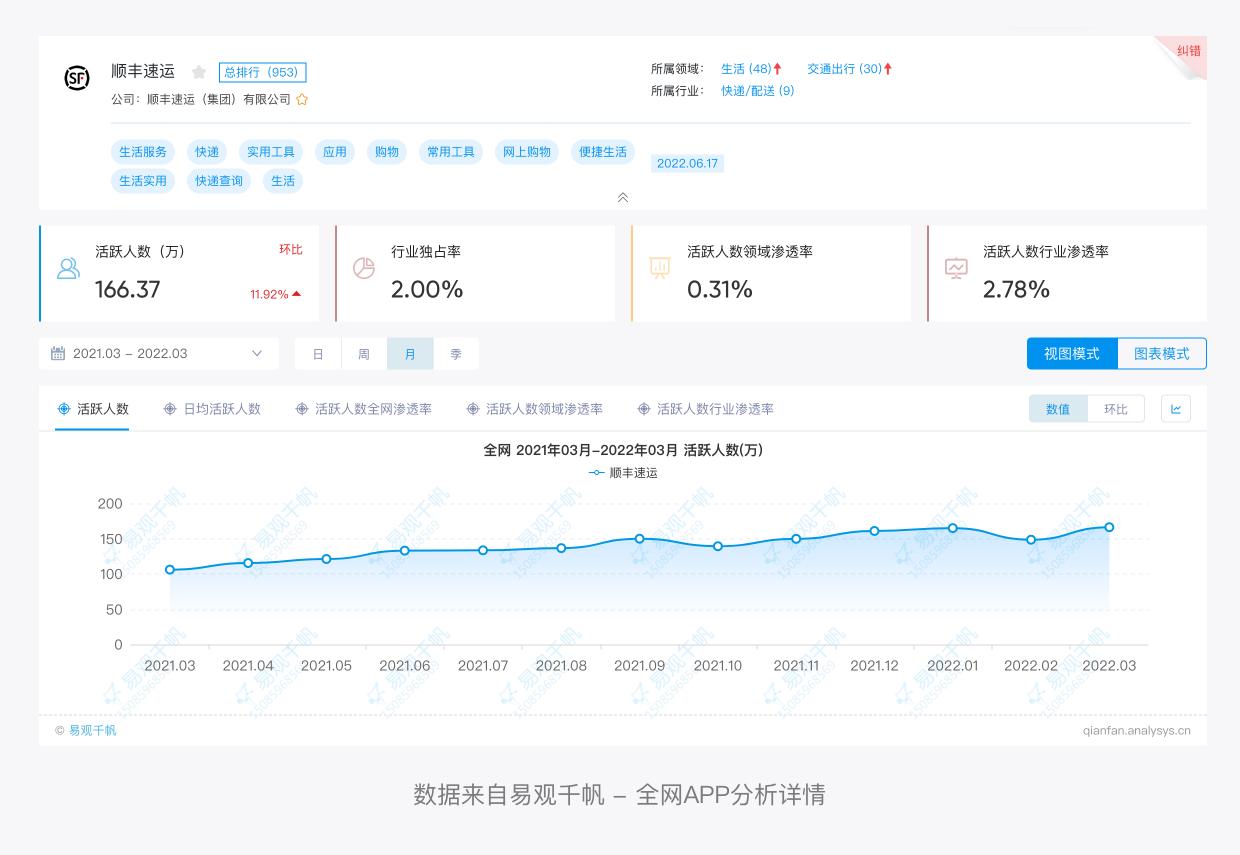
Task: Click the icon on 活跃人数领域渗透率 card
Action: point(661,267)
